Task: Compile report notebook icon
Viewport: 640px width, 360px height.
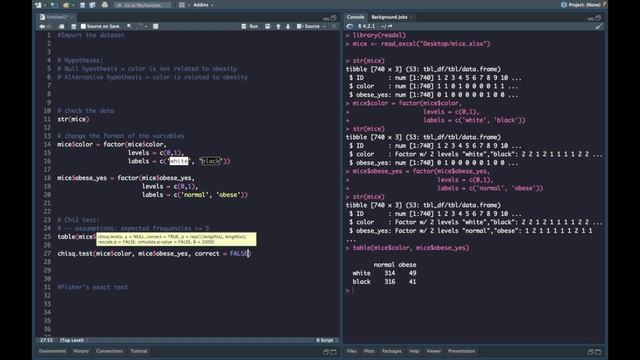Action: pyautogui.click(x=156, y=26)
